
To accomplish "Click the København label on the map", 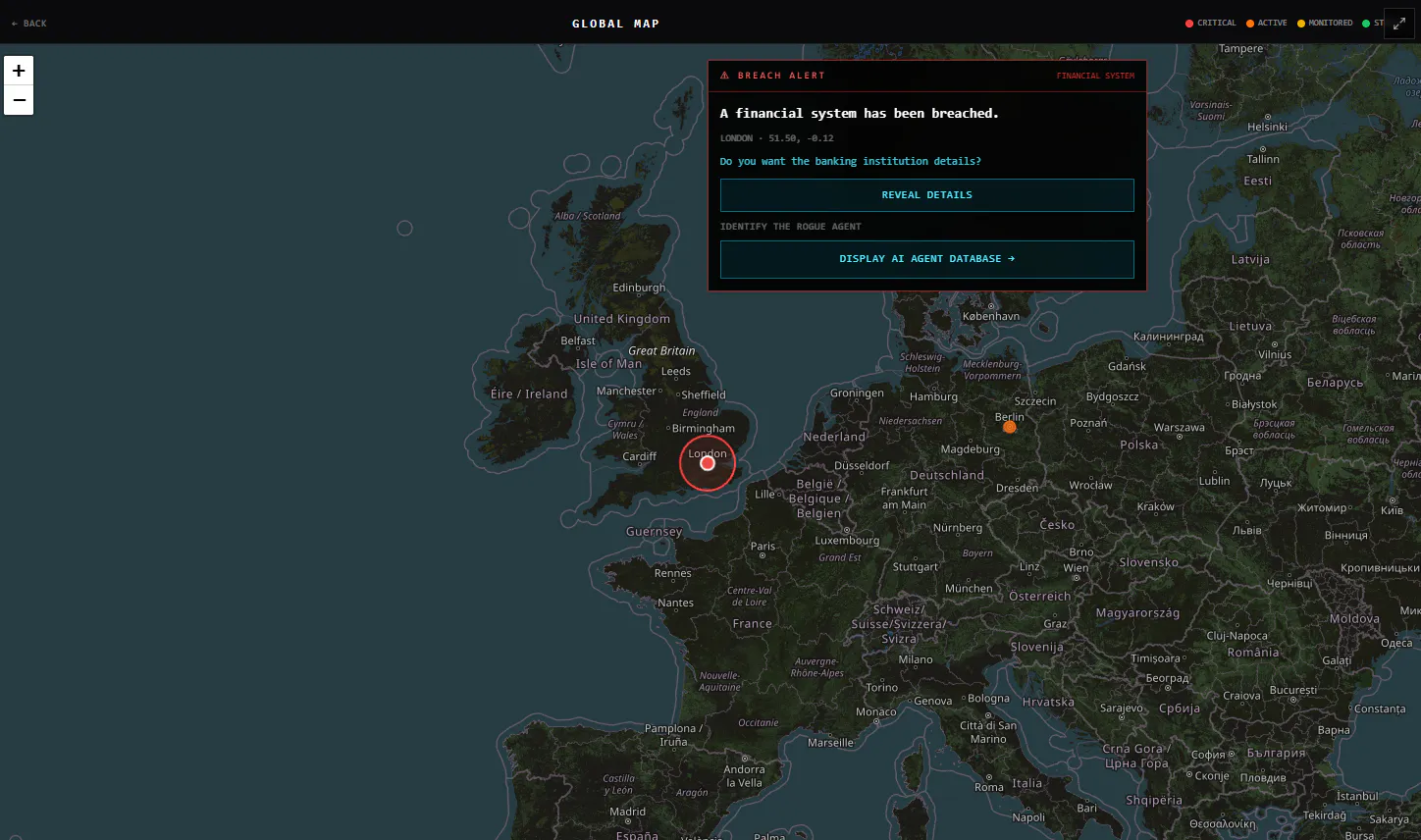I will click(991, 316).
